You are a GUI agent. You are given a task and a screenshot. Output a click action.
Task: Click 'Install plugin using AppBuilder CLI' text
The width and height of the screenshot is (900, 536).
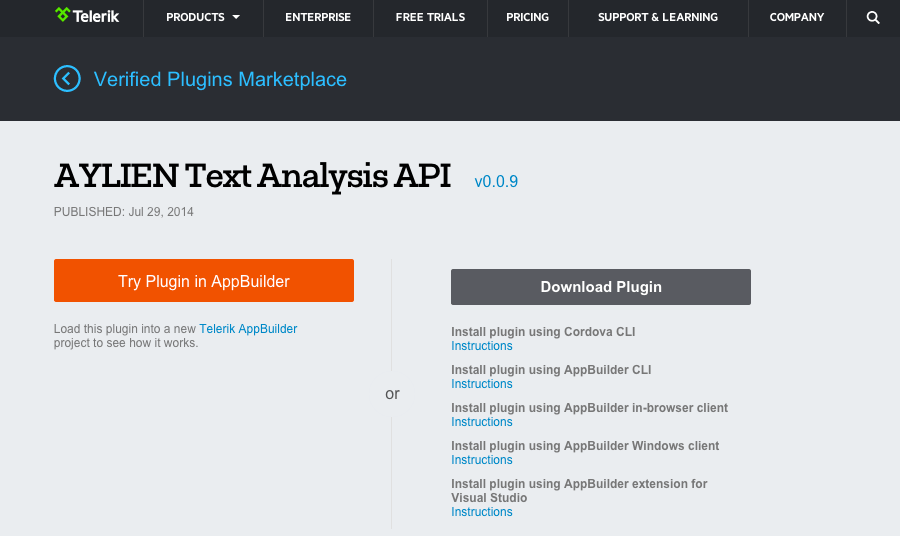click(551, 370)
